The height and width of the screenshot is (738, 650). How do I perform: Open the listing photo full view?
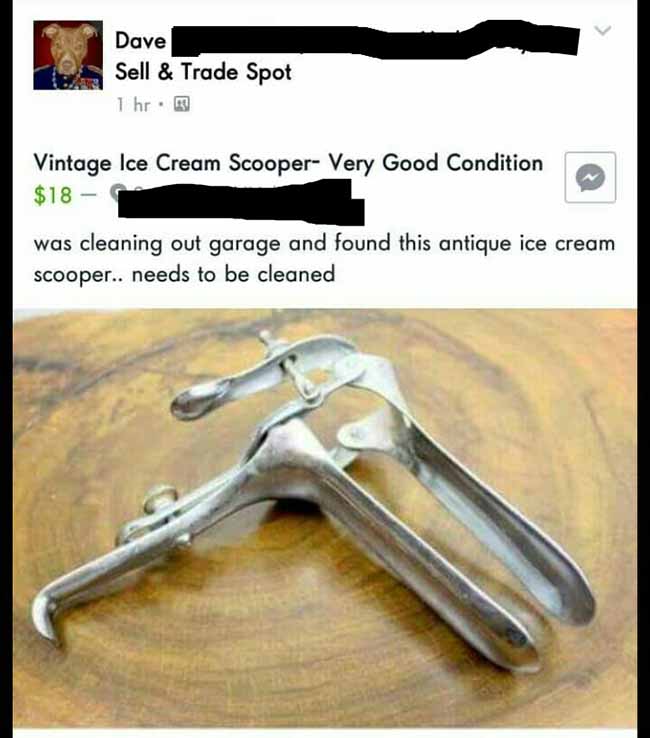(x=325, y=518)
